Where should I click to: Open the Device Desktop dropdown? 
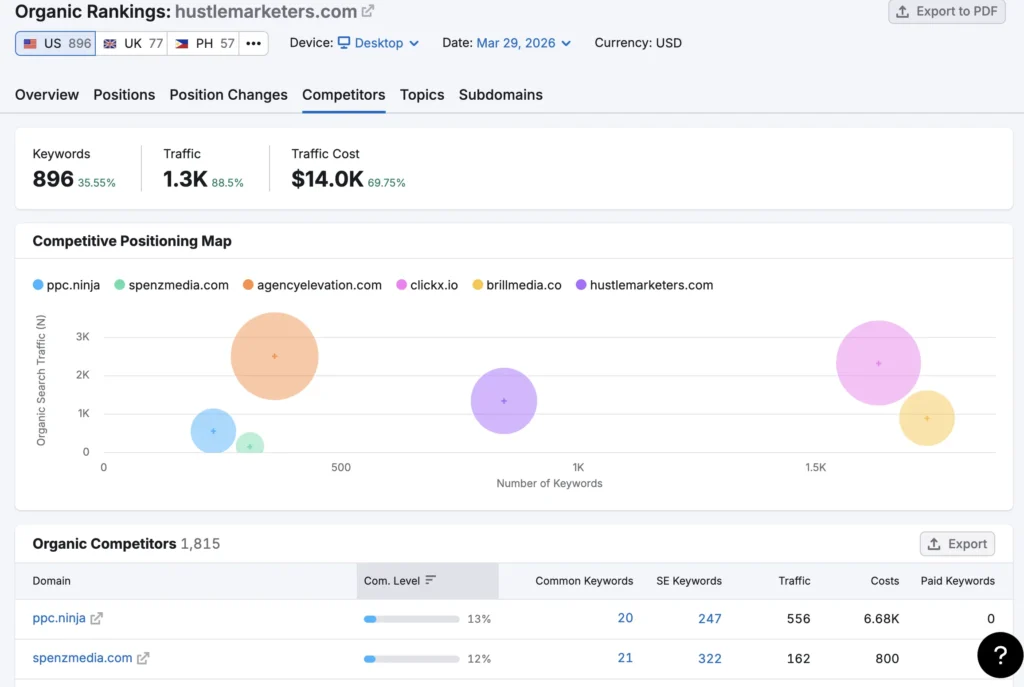(x=378, y=43)
